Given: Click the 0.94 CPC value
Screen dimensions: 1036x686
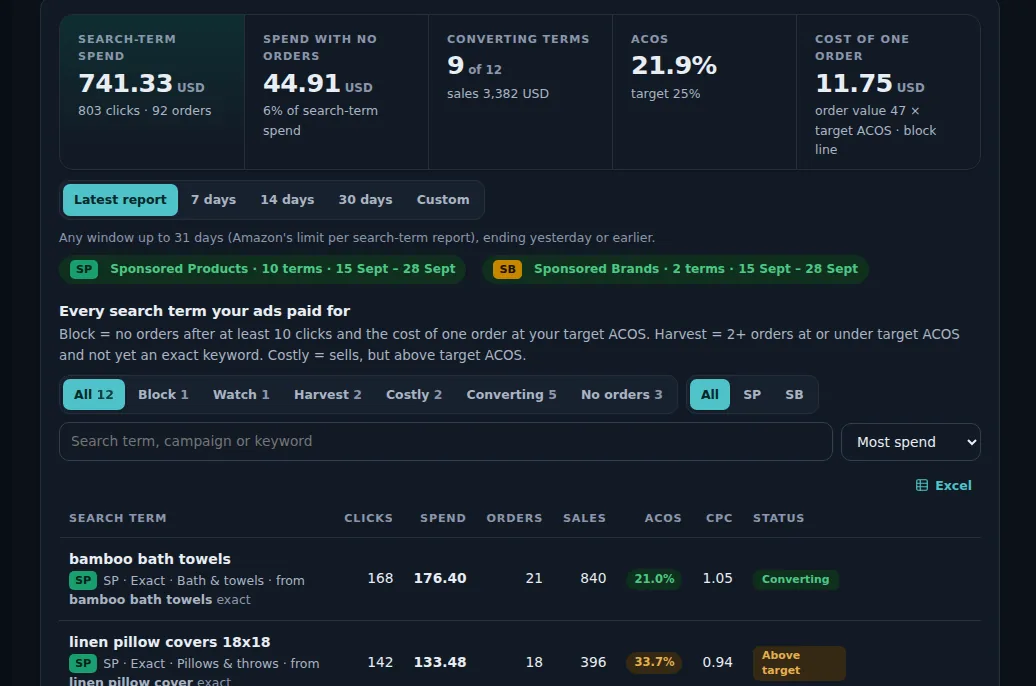Looking at the screenshot, I should point(718,662).
